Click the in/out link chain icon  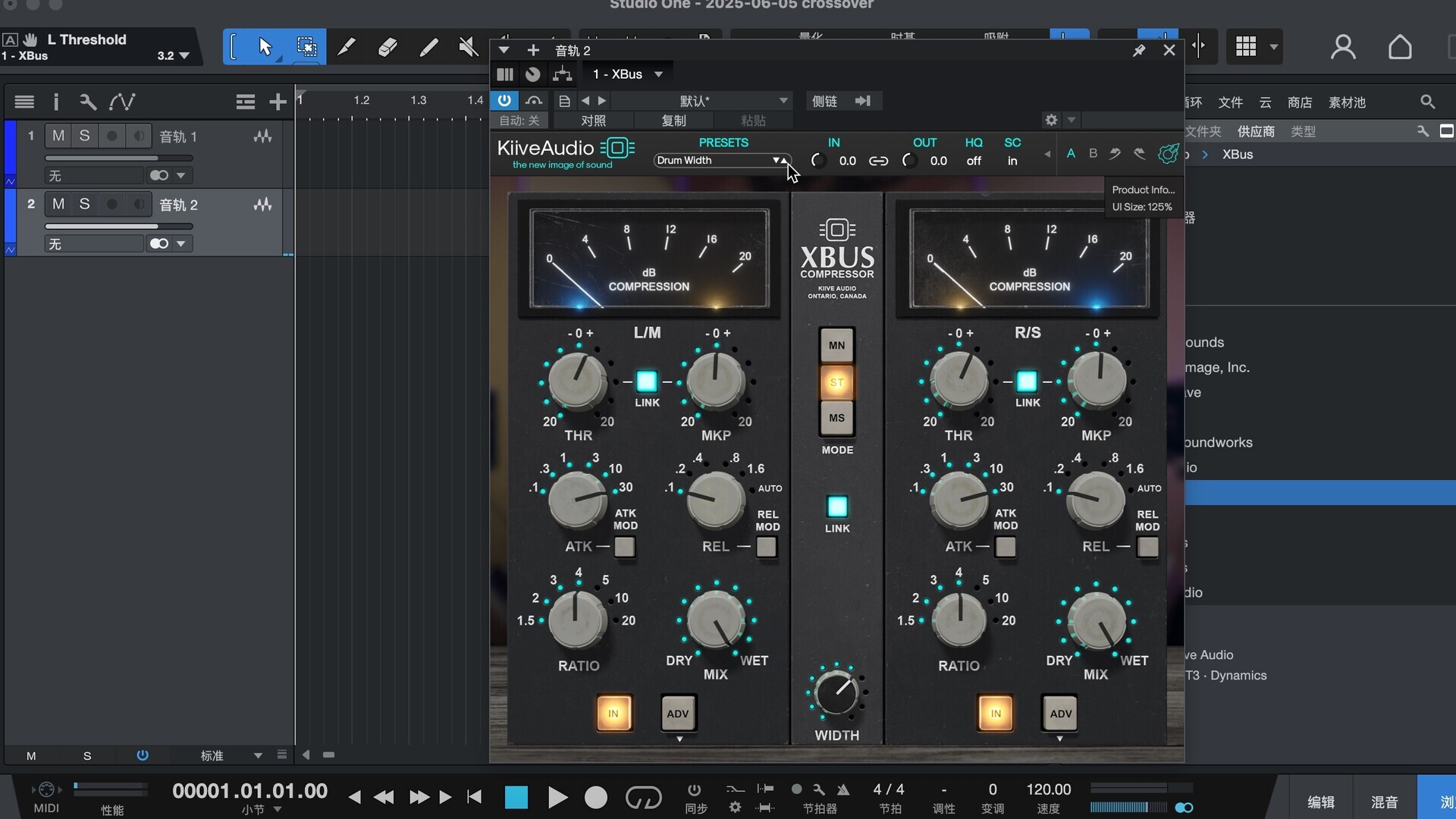pos(878,161)
